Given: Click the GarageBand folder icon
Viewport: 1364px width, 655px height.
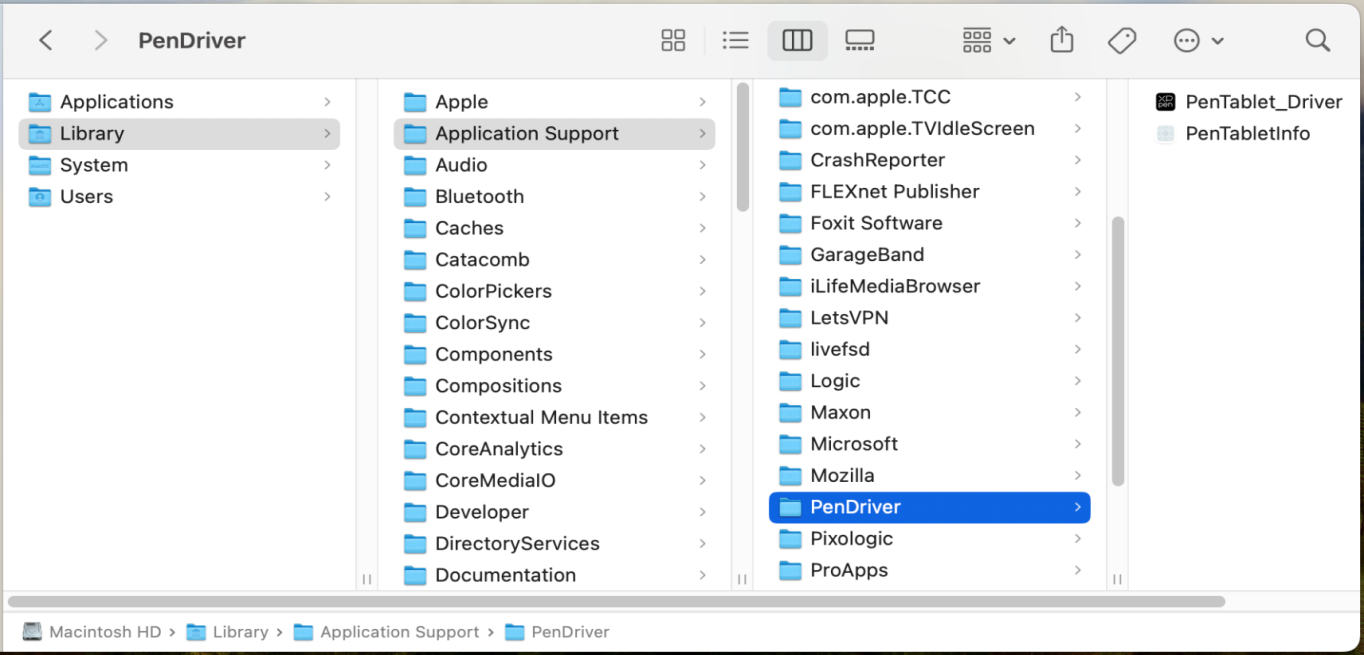Looking at the screenshot, I should click(x=791, y=254).
